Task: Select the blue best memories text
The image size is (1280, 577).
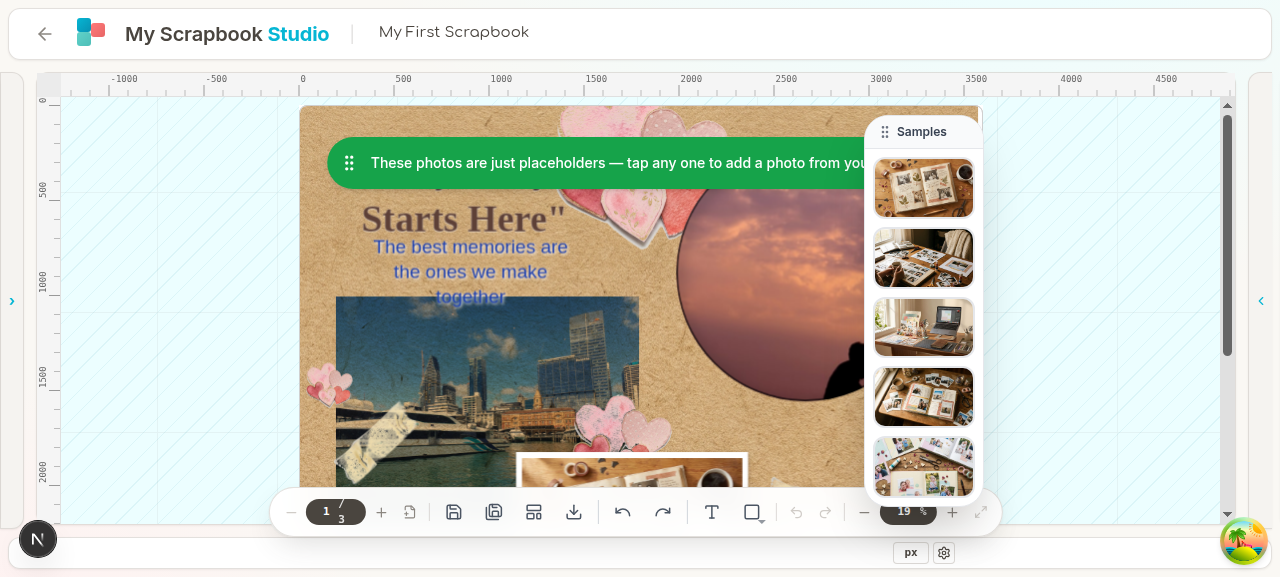Action: pos(470,271)
